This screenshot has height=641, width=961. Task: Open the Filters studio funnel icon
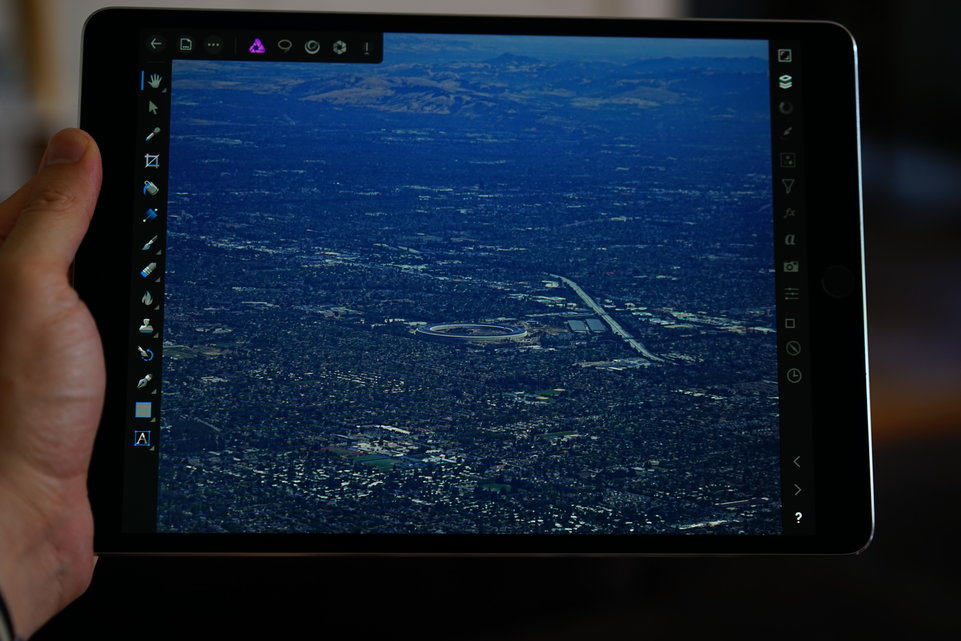(789, 186)
